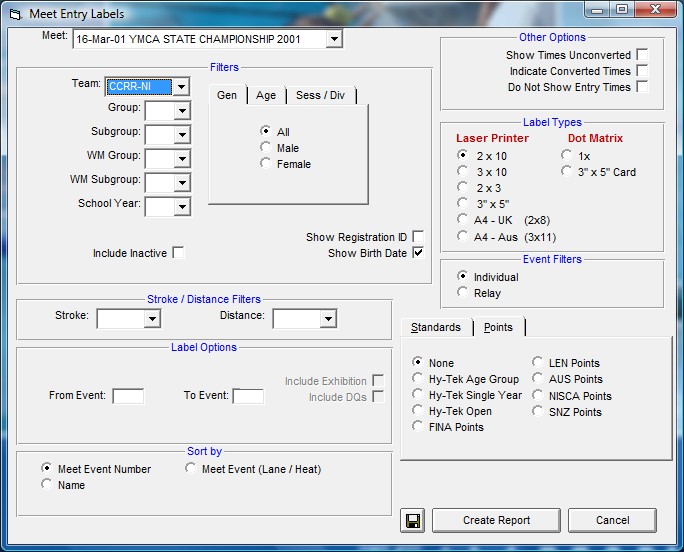Click the From Event input field

click(x=128, y=396)
